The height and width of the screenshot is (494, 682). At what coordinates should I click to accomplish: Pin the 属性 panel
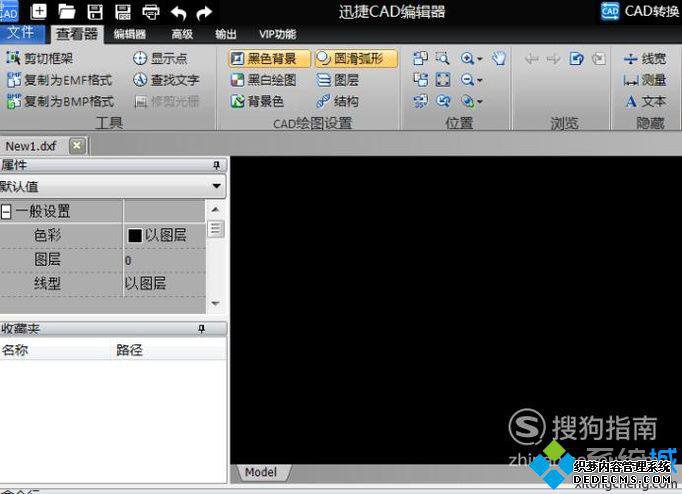click(x=217, y=165)
